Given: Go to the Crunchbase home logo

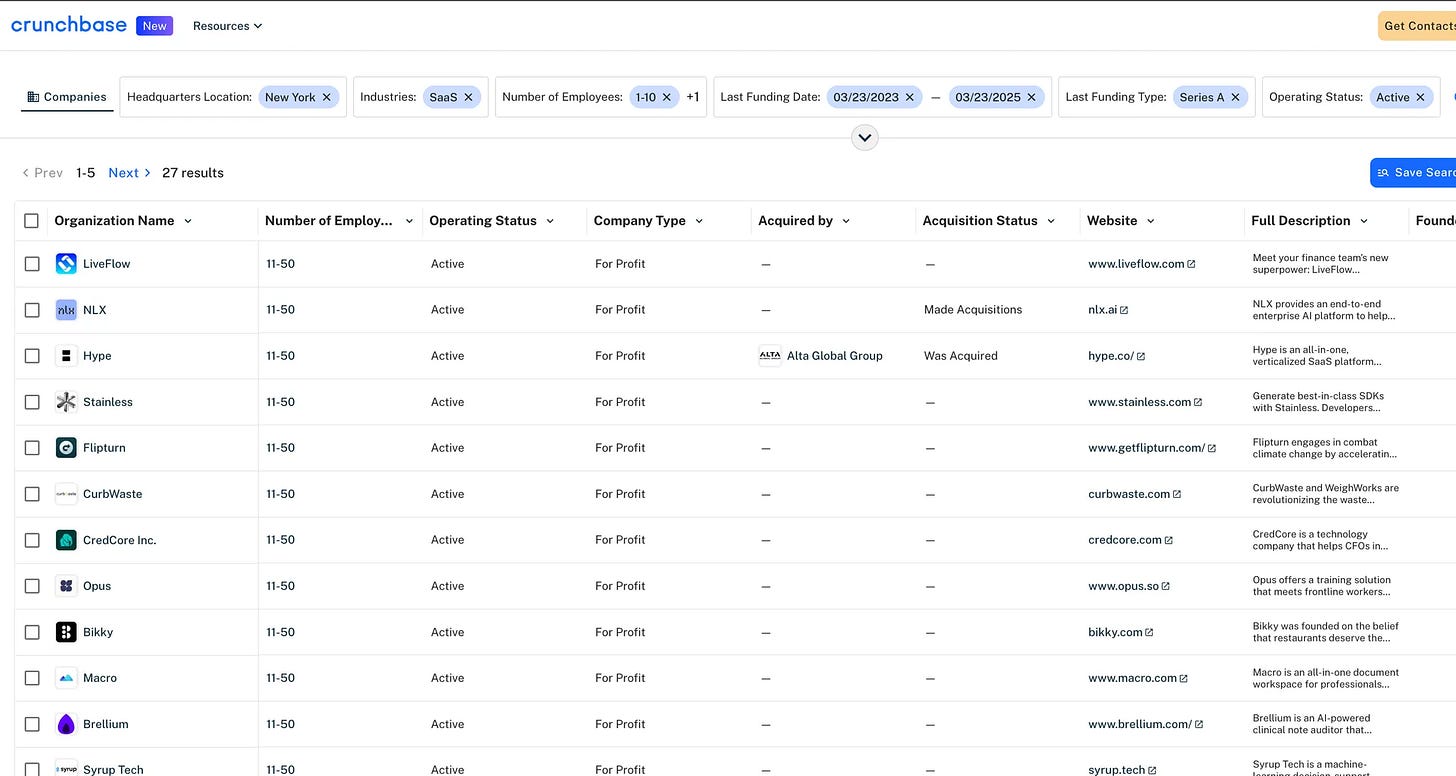Looking at the screenshot, I should click(69, 25).
